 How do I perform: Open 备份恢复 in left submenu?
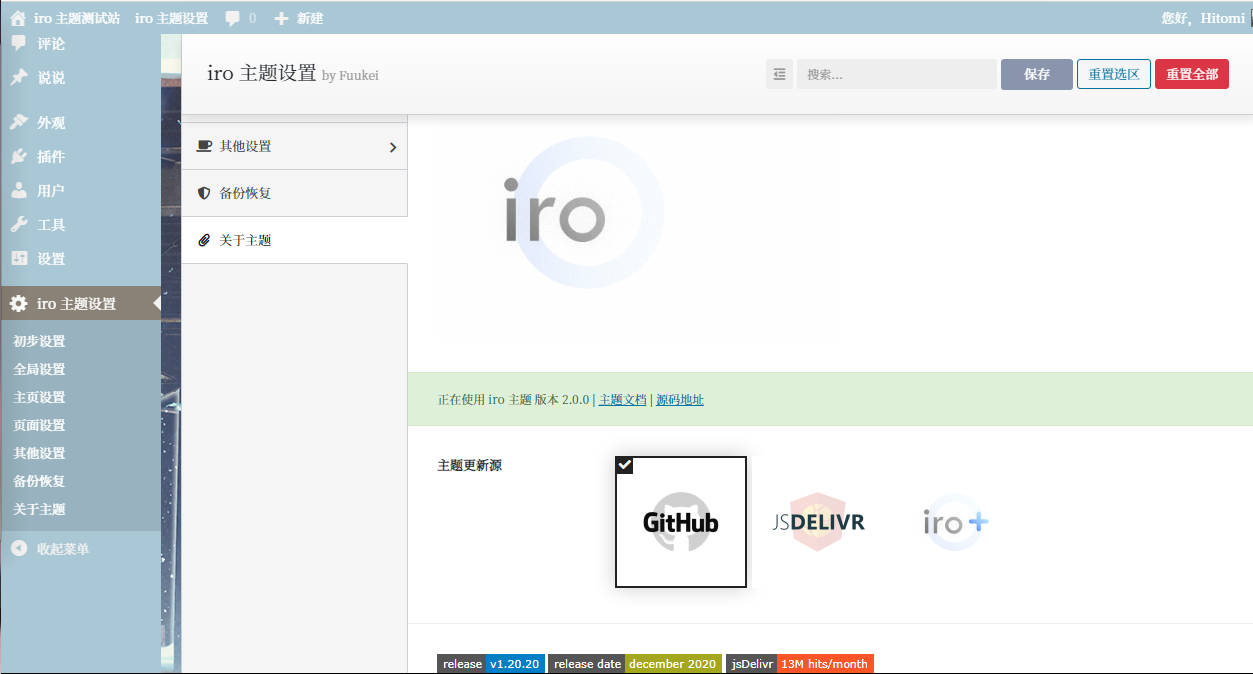[39, 481]
